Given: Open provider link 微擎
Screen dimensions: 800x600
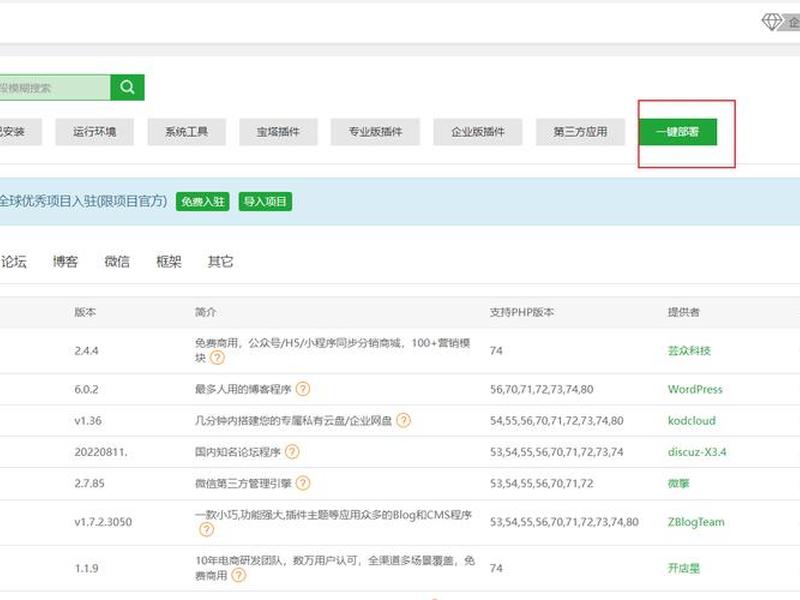Looking at the screenshot, I should click(x=678, y=483).
